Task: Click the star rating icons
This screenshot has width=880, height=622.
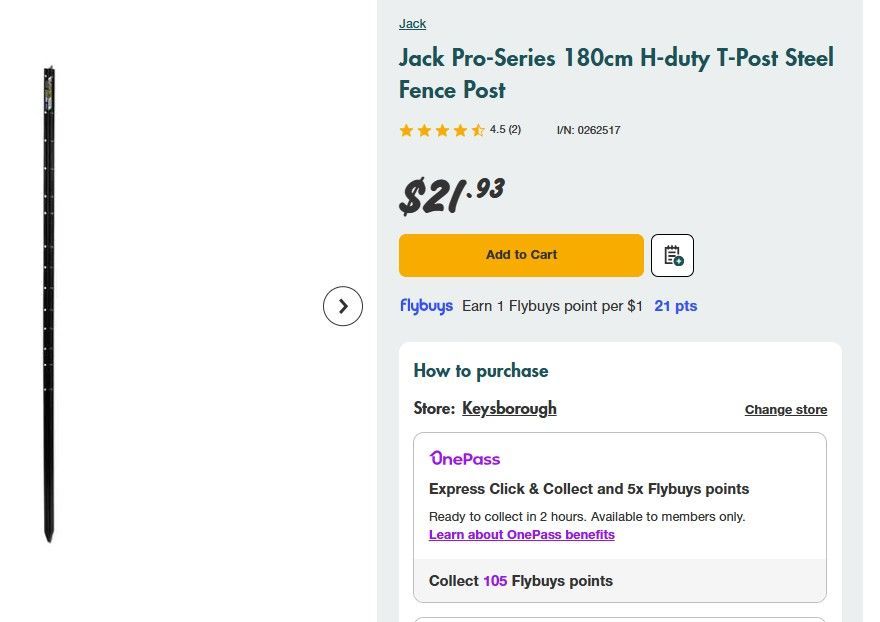Action: (441, 130)
